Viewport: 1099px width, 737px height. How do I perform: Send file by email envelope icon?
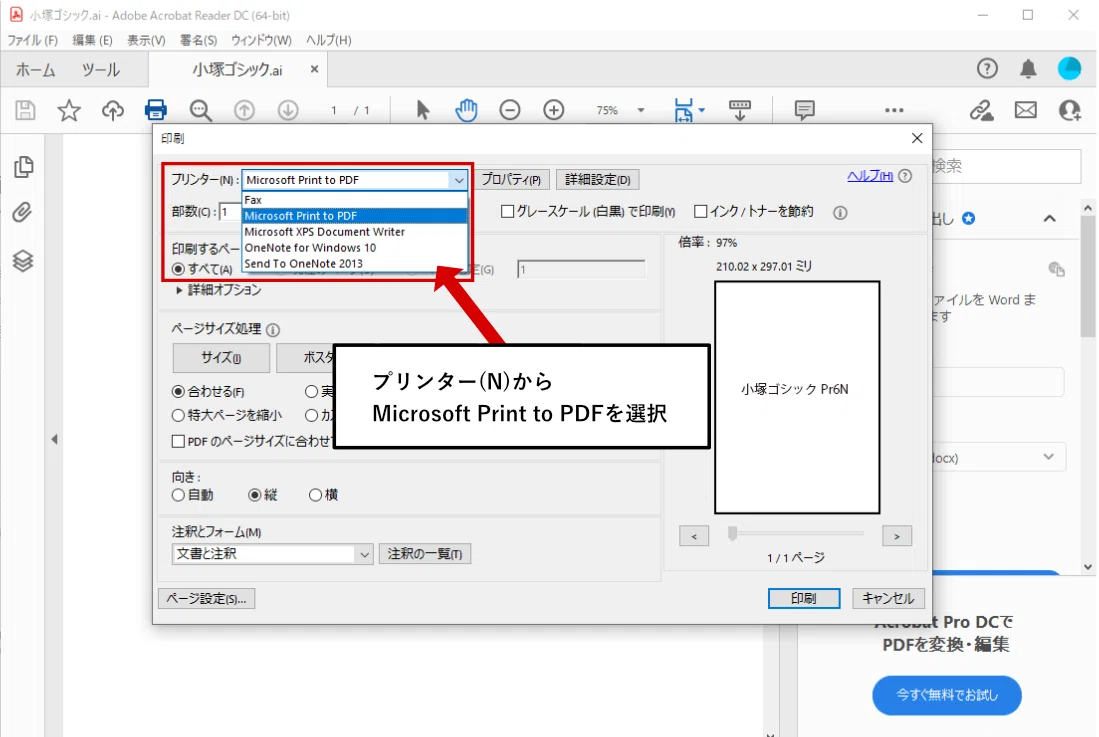point(1025,110)
